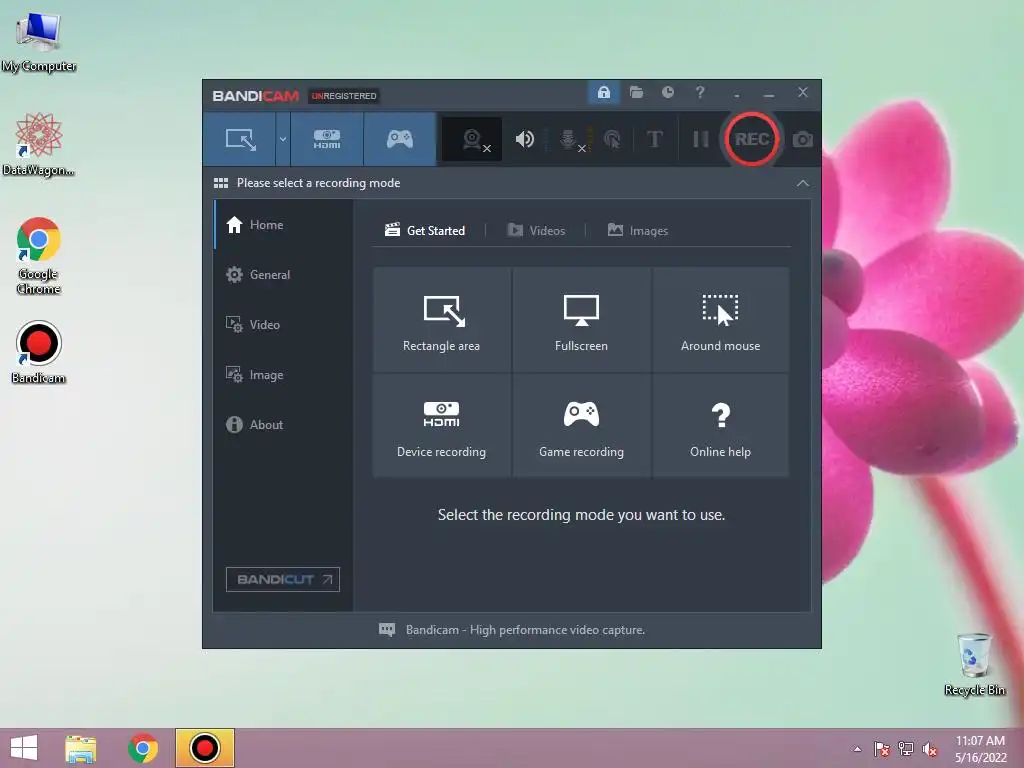This screenshot has height=768, width=1024.
Task: Capture a screenshot with the camera icon
Action: coord(803,139)
